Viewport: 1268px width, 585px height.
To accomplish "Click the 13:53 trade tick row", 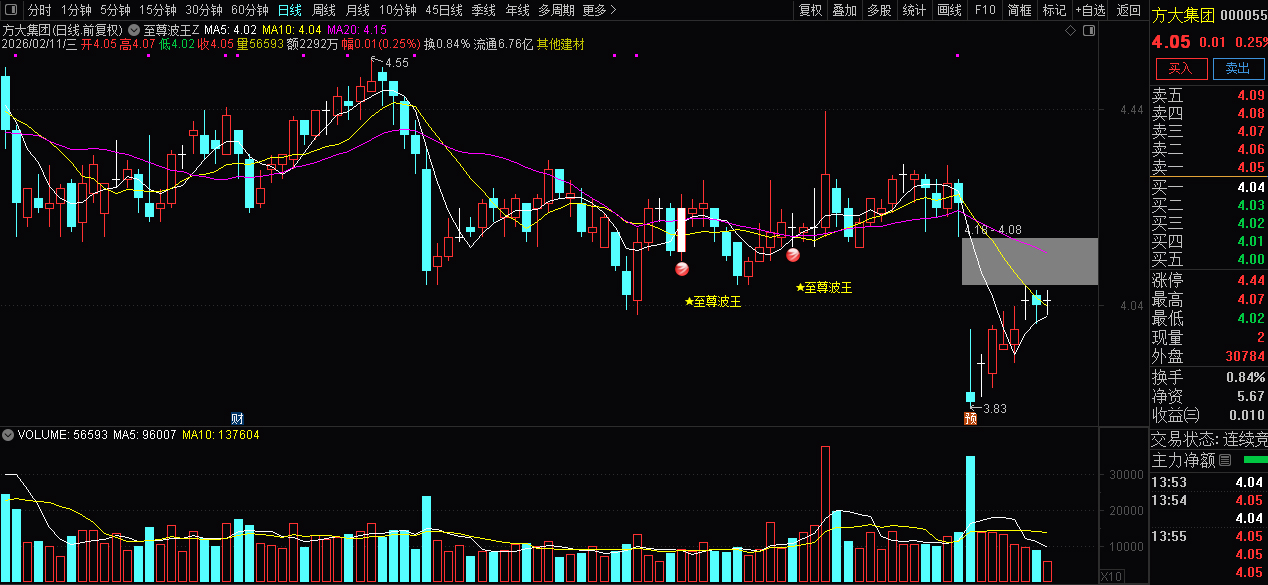I will point(1208,483).
